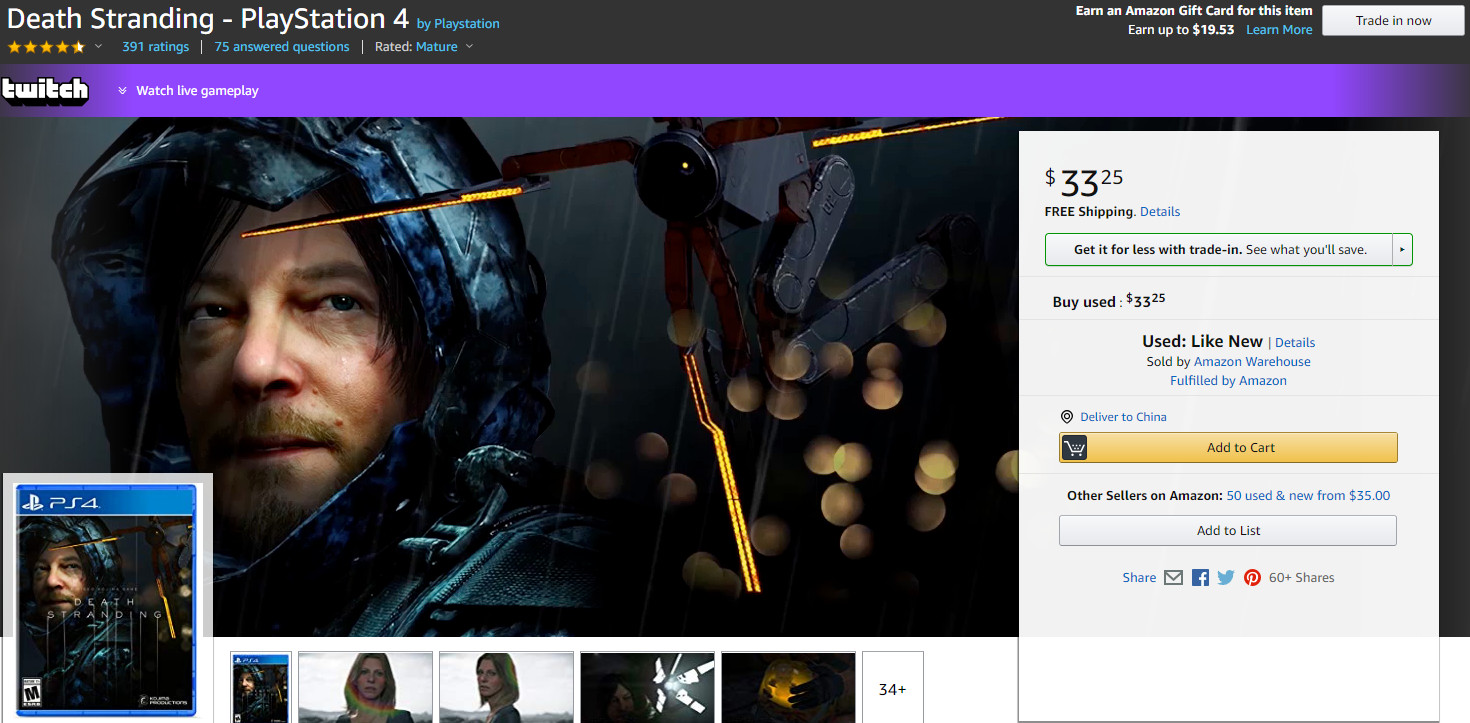Expand the star rating dropdown arrow
This screenshot has width=1470, height=723.
click(x=98, y=47)
